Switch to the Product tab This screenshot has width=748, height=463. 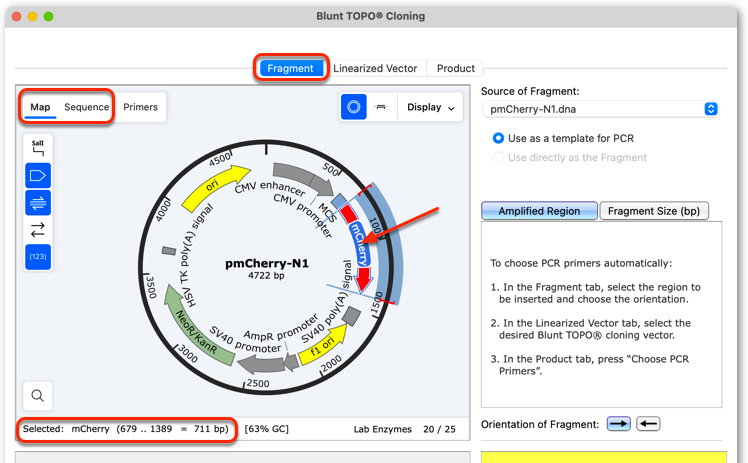[x=456, y=68]
